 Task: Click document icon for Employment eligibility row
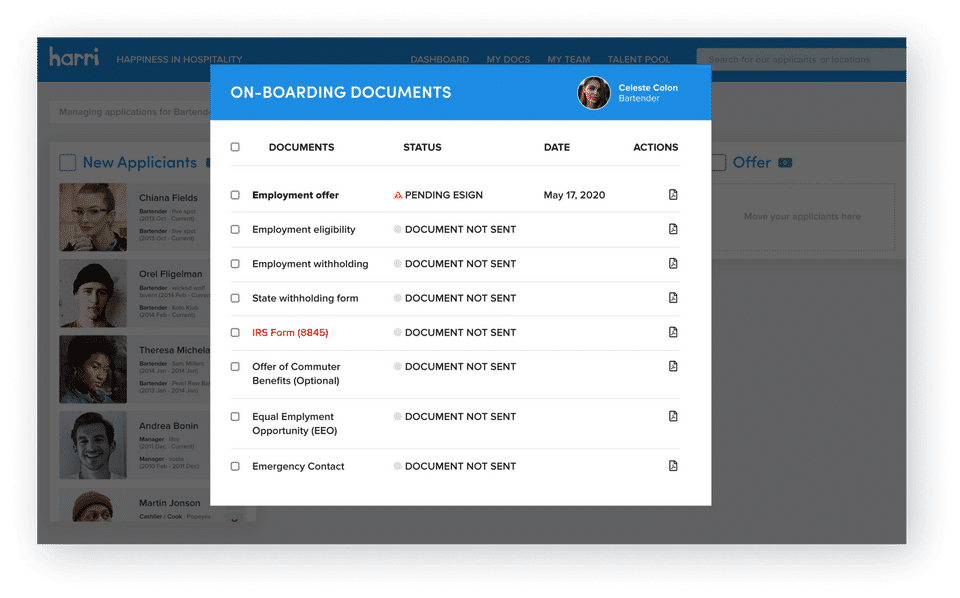(673, 229)
